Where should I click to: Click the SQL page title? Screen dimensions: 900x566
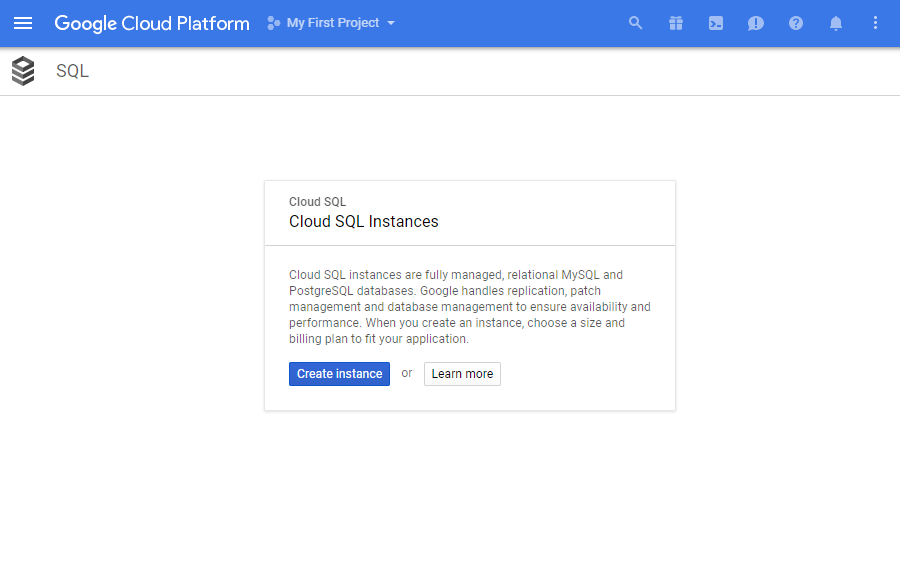coord(72,71)
